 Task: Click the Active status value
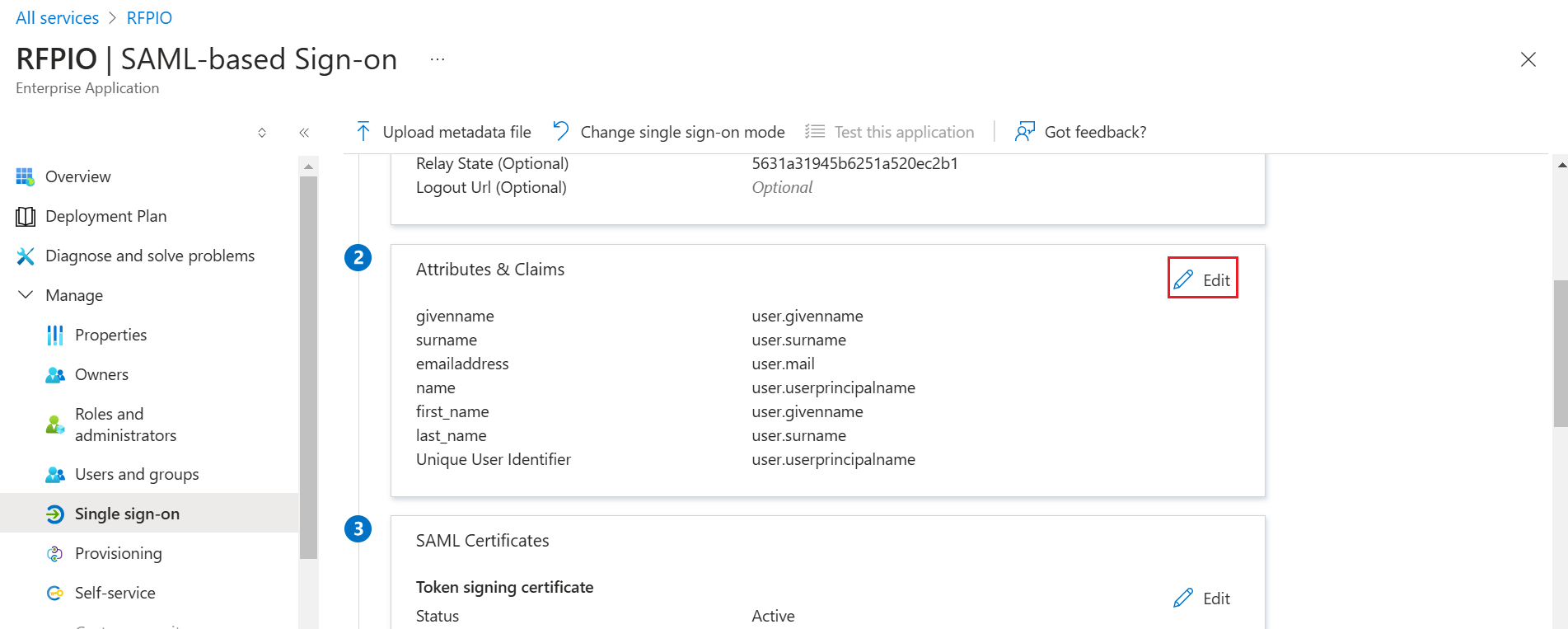click(x=773, y=616)
